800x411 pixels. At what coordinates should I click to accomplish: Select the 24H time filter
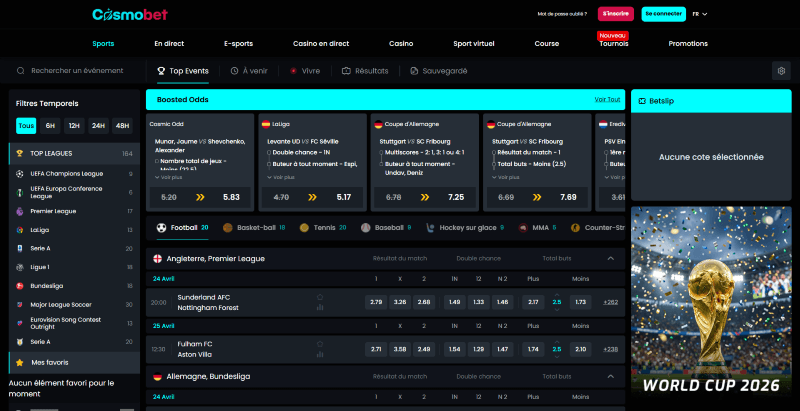click(98, 125)
